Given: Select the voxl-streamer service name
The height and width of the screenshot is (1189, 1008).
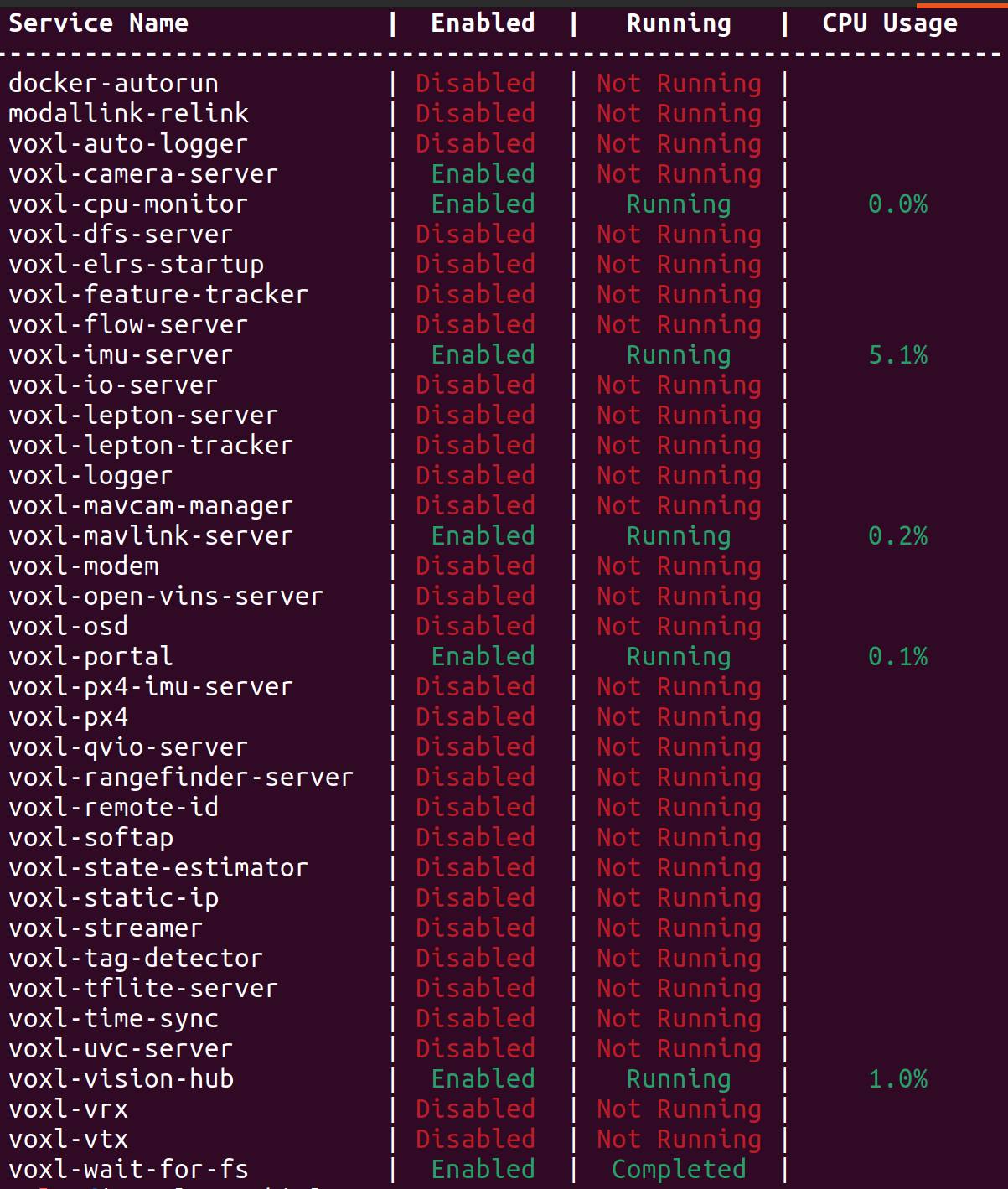Looking at the screenshot, I should [x=106, y=928].
